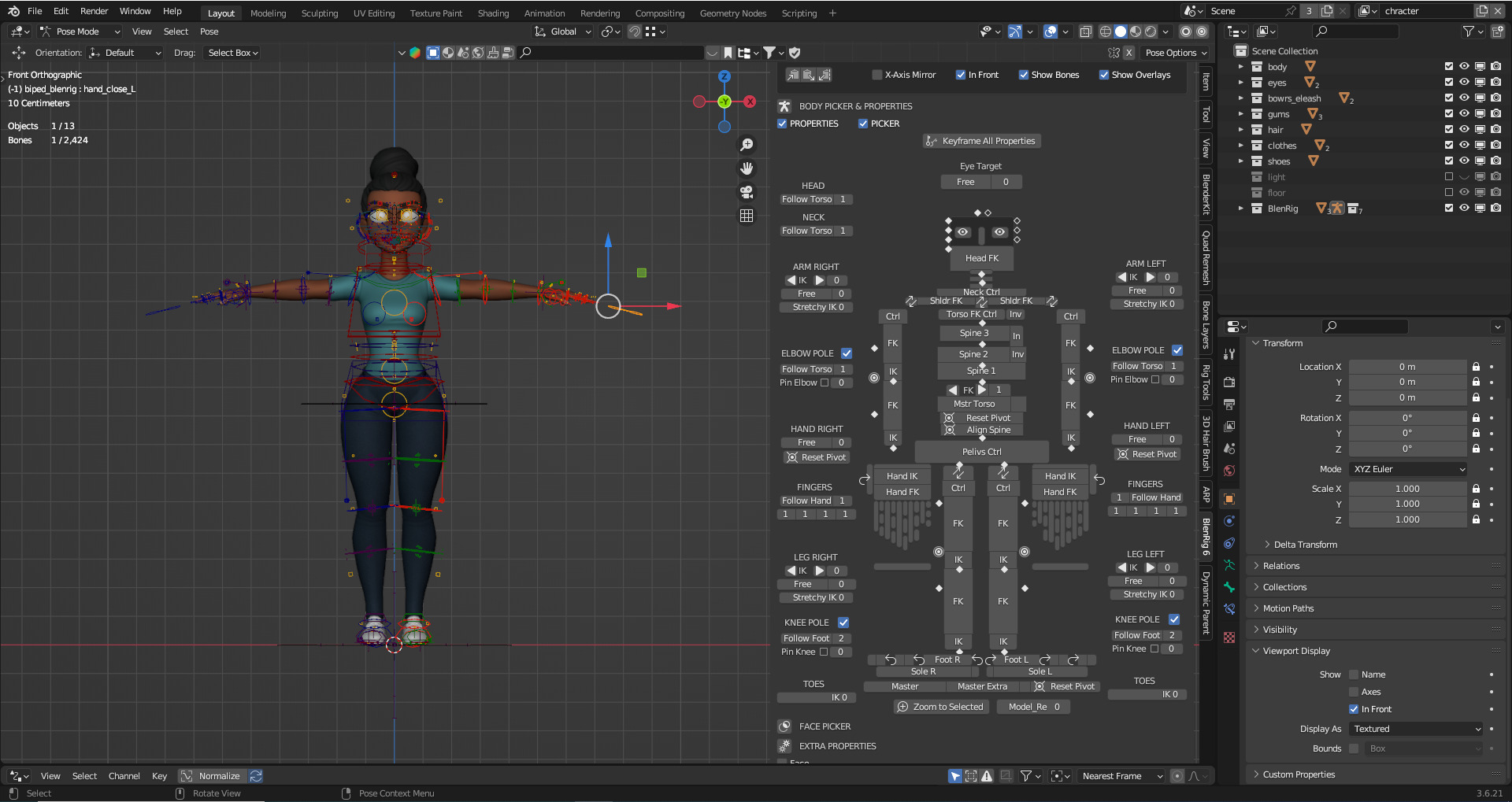Click the Rotate left arrow beside Foot R
This screenshot has height=802, width=1512.
pos(919,660)
